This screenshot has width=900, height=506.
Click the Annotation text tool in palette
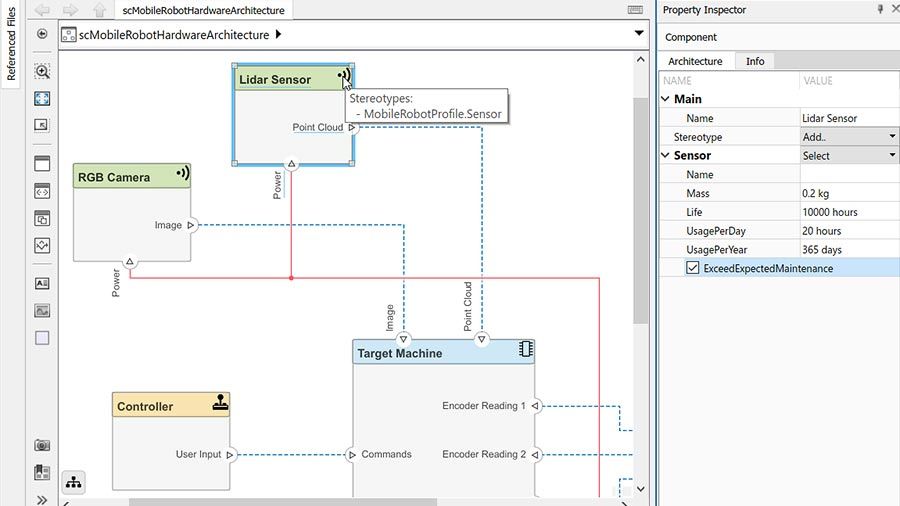click(42, 284)
